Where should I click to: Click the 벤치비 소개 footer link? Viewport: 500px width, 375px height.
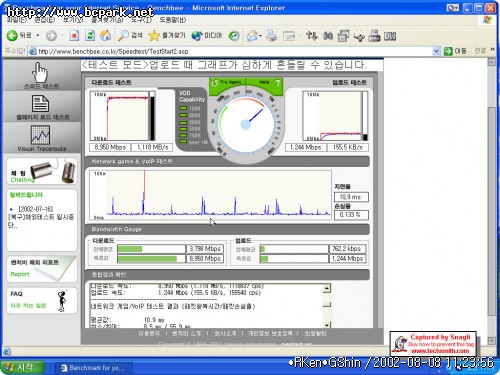(187, 333)
